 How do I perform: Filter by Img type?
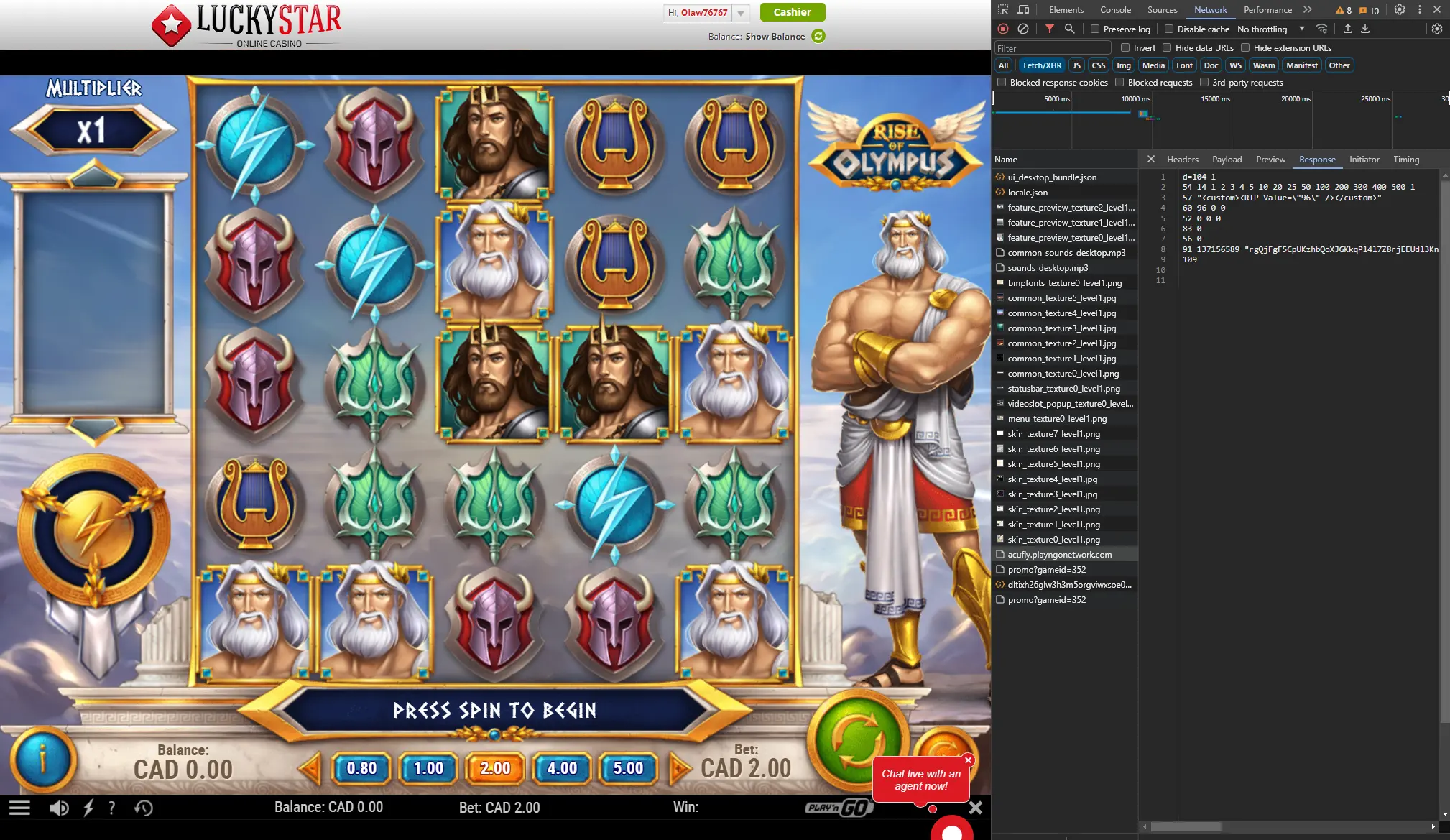(1124, 65)
